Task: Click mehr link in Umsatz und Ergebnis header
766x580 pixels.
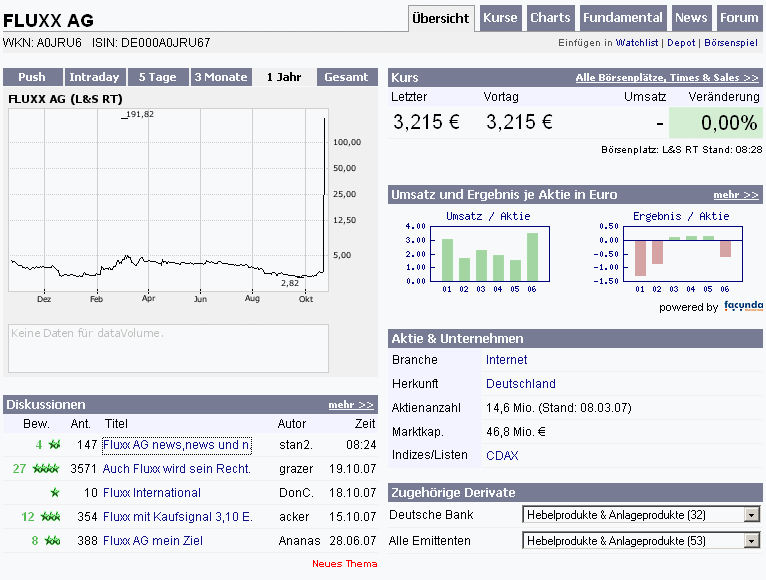Action: click(x=736, y=195)
